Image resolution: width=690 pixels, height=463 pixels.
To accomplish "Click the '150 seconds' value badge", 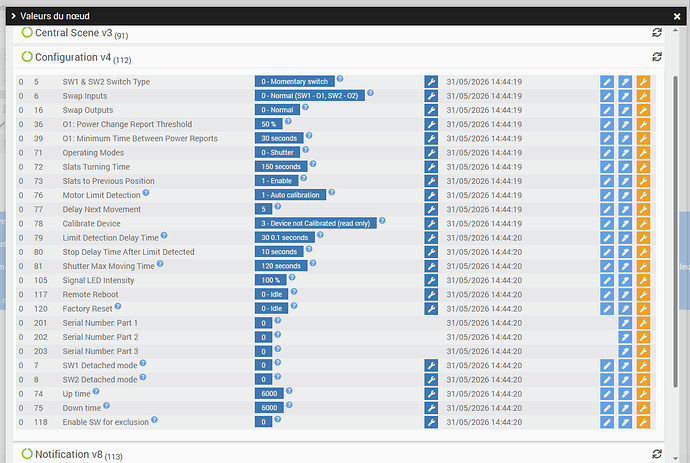I will click(281, 166).
